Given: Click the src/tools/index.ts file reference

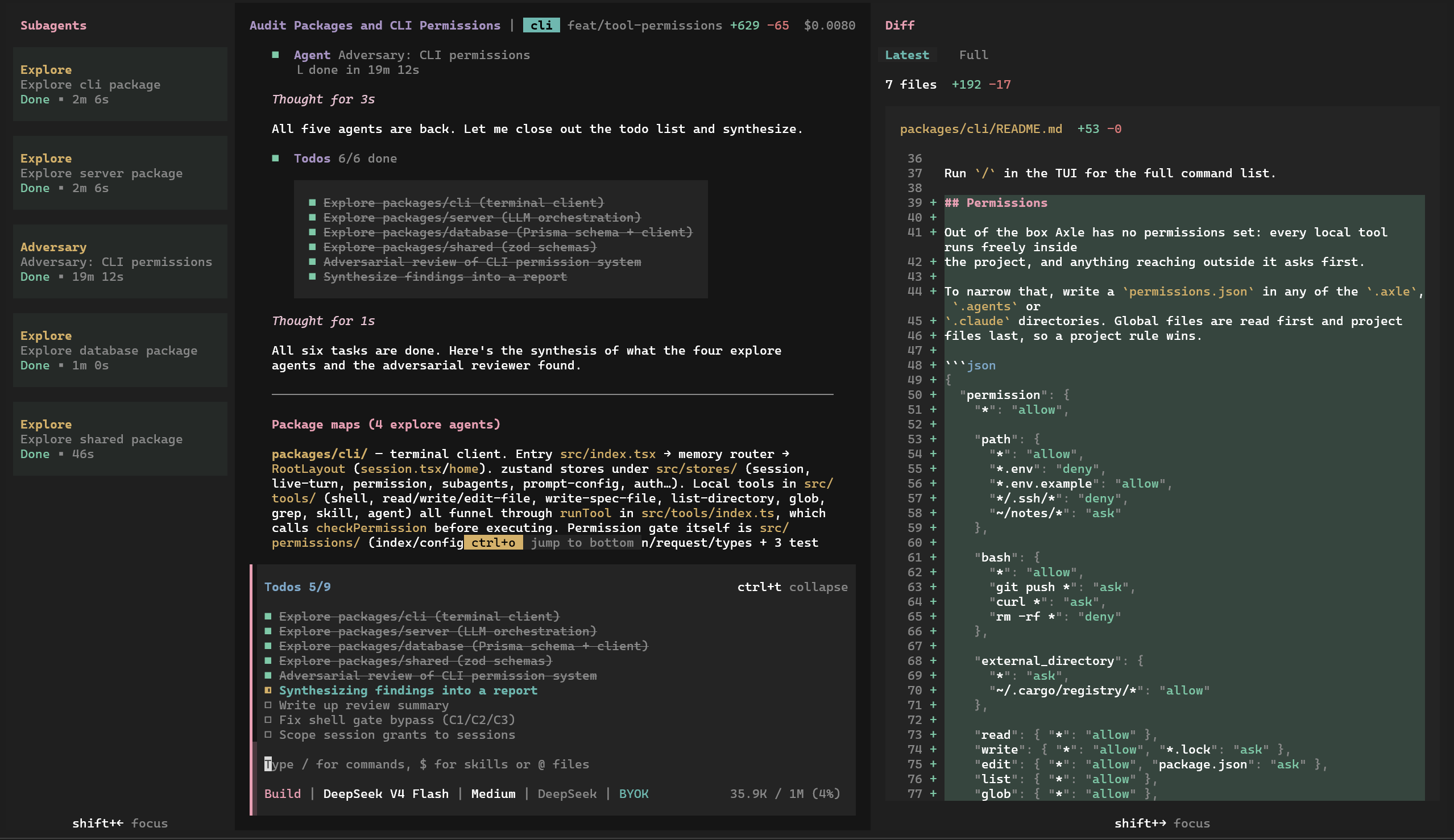Looking at the screenshot, I should pos(707,513).
